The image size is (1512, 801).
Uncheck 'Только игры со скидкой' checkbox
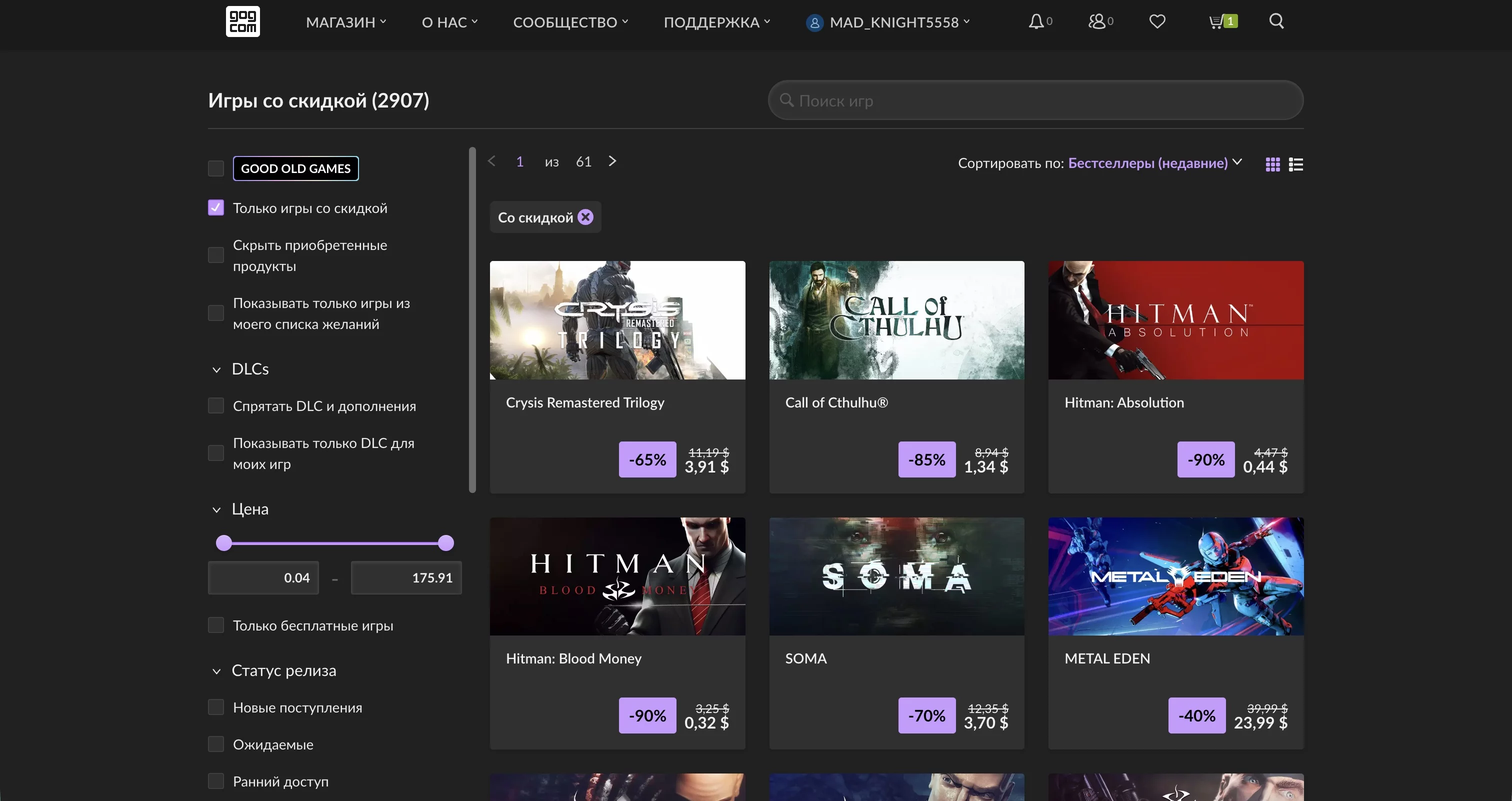coord(216,207)
